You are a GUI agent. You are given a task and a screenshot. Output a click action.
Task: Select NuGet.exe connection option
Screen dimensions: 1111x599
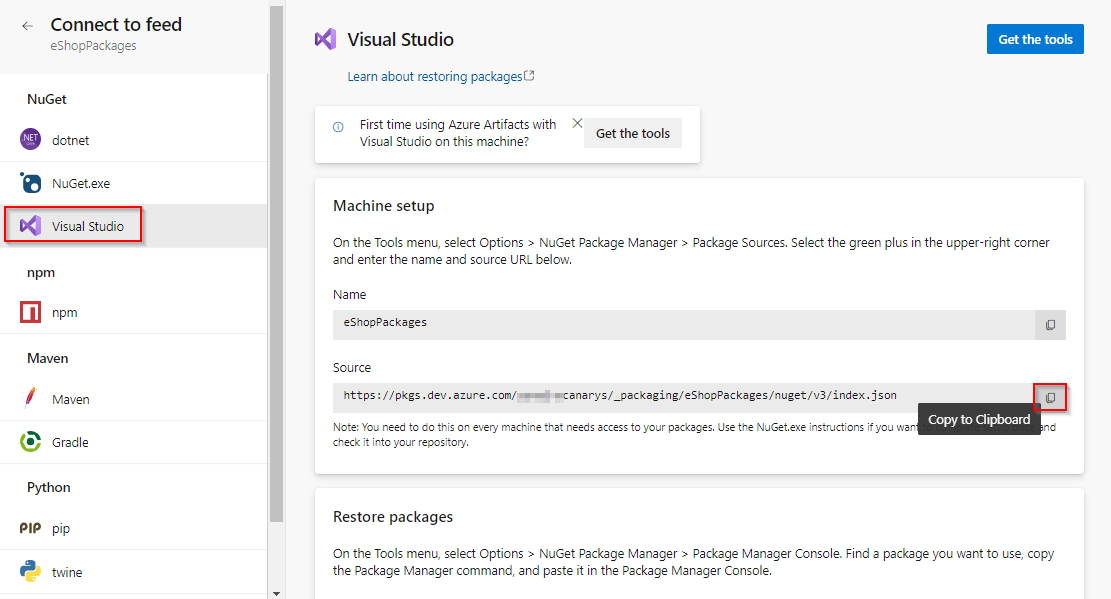click(x=134, y=184)
